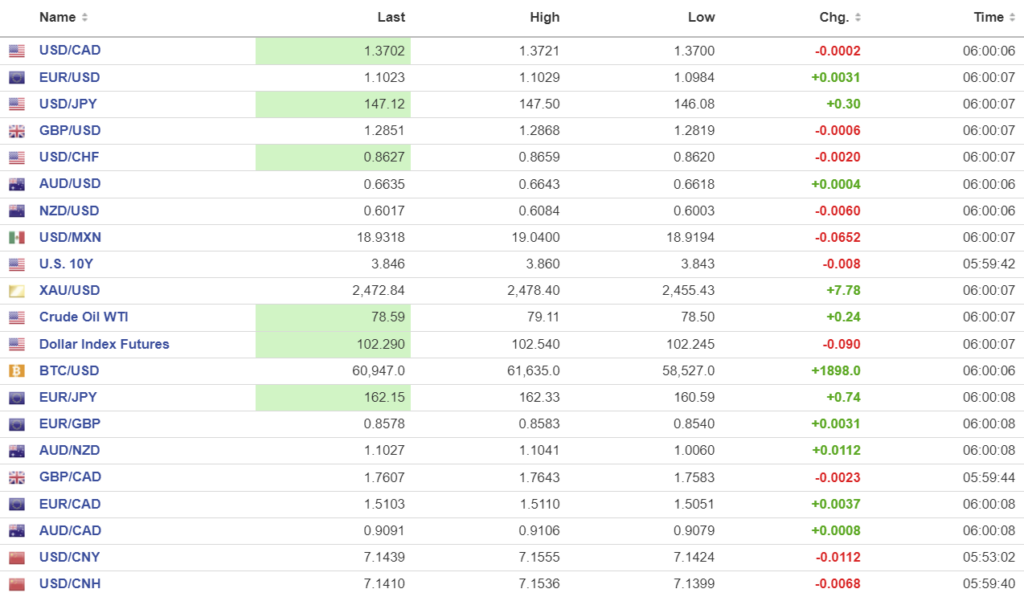Image resolution: width=1024 pixels, height=593 pixels.
Task: Sort by Chg. column sort arrows
Action: click(x=857, y=18)
